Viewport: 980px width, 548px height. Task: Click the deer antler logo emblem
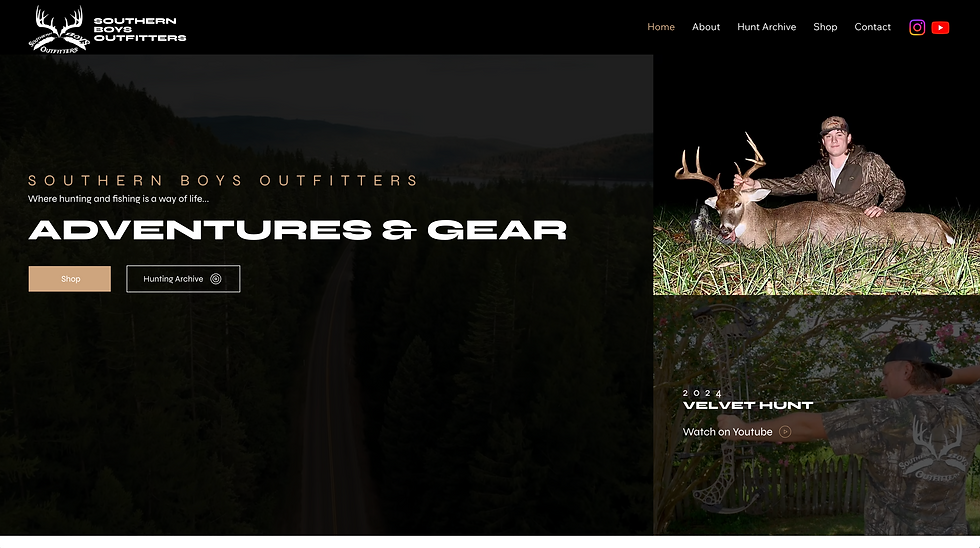[x=59, y=29]
